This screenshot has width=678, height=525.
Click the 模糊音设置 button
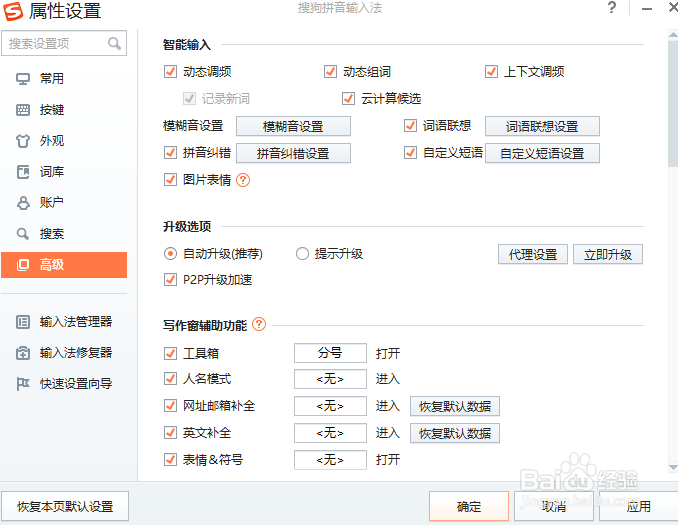click(x=293, y=126)
